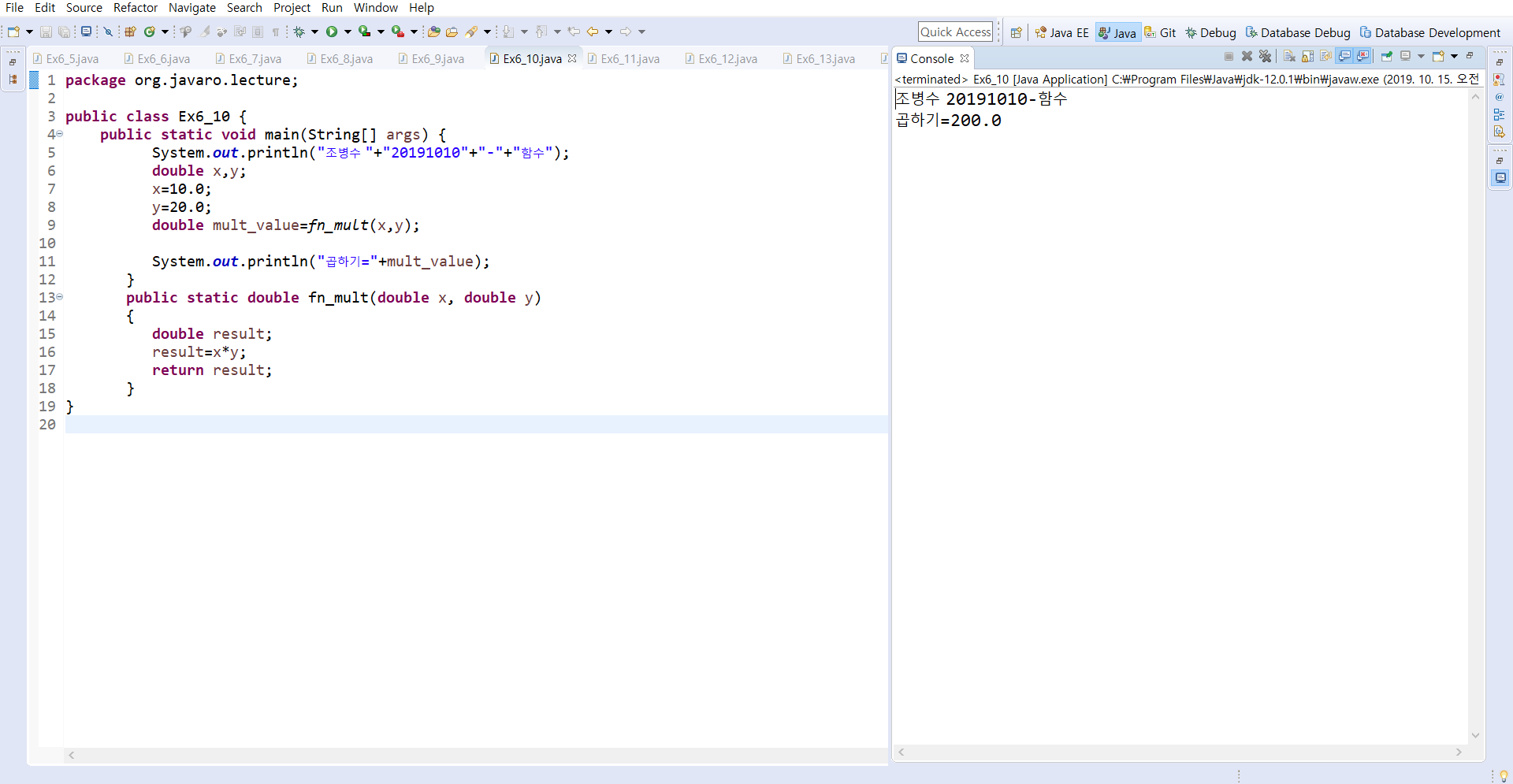Select the Java perspective button
This screenshot has height=784, width=1513.
click(x=1117, y=32)
